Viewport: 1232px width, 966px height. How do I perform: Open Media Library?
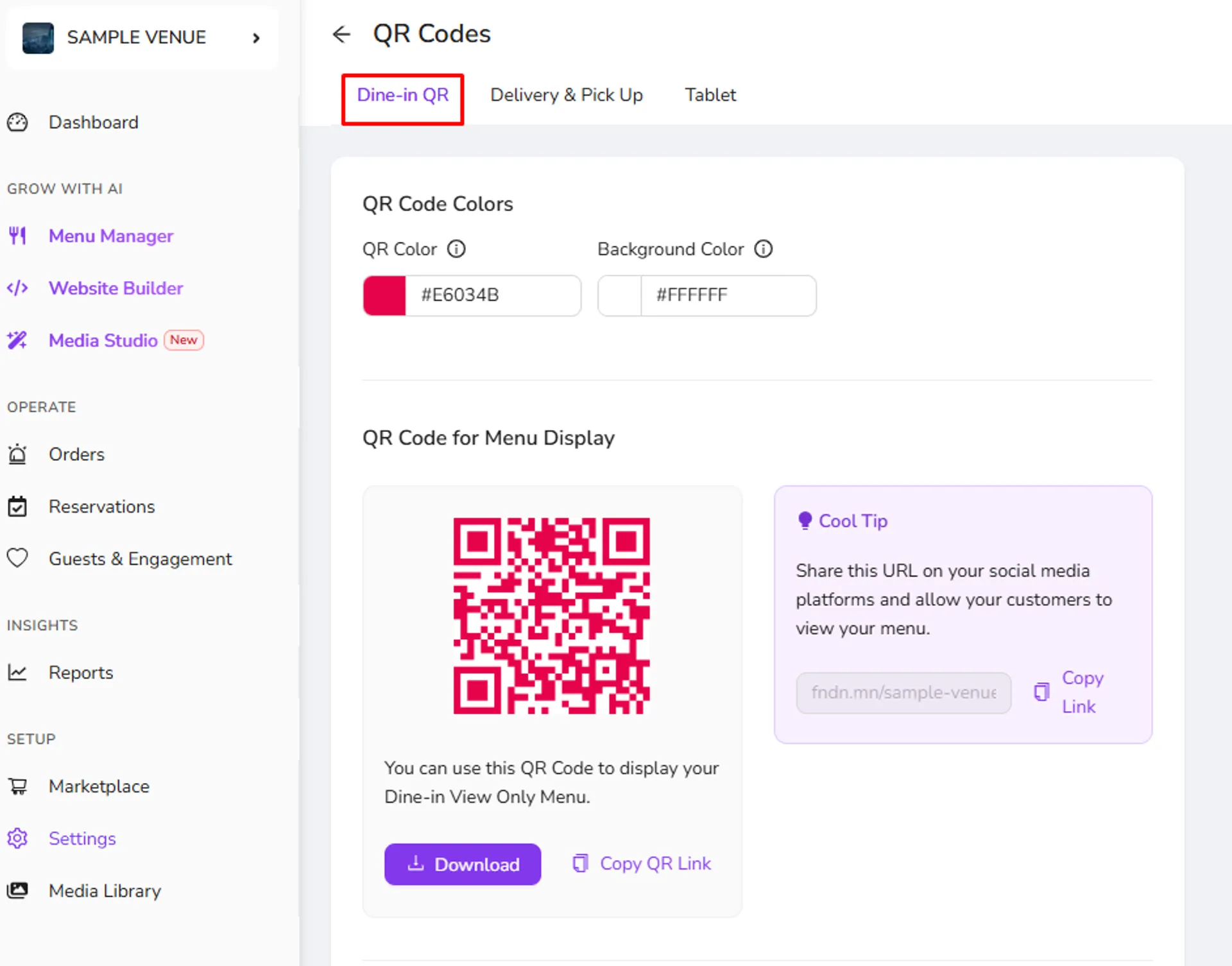(105, 891)
